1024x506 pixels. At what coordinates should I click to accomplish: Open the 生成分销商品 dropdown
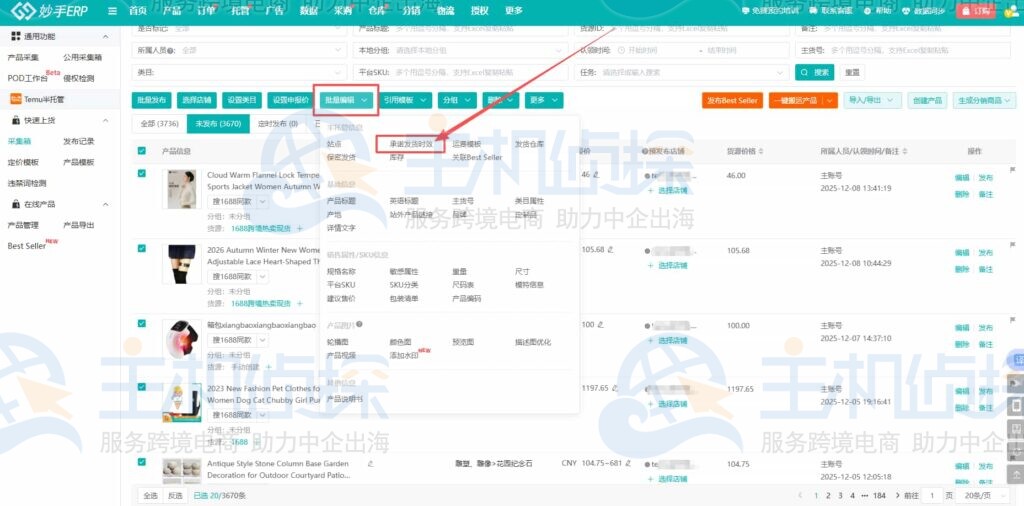[x=984, y=100]
